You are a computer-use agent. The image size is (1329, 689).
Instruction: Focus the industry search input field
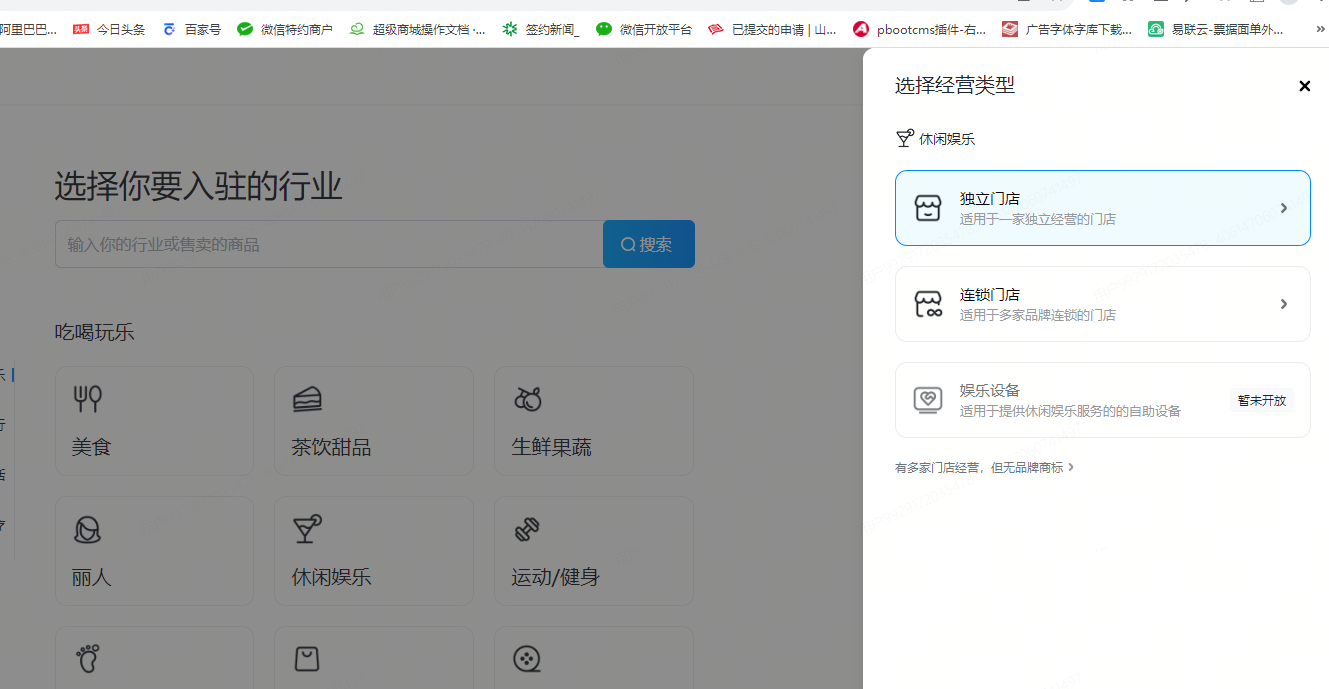click(x=329, y=244)
